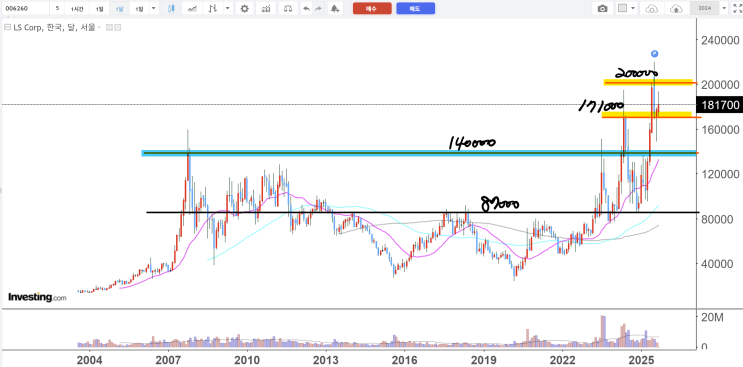Open the alert bell icon
743x367 pixels.
[x=335, y=9]
